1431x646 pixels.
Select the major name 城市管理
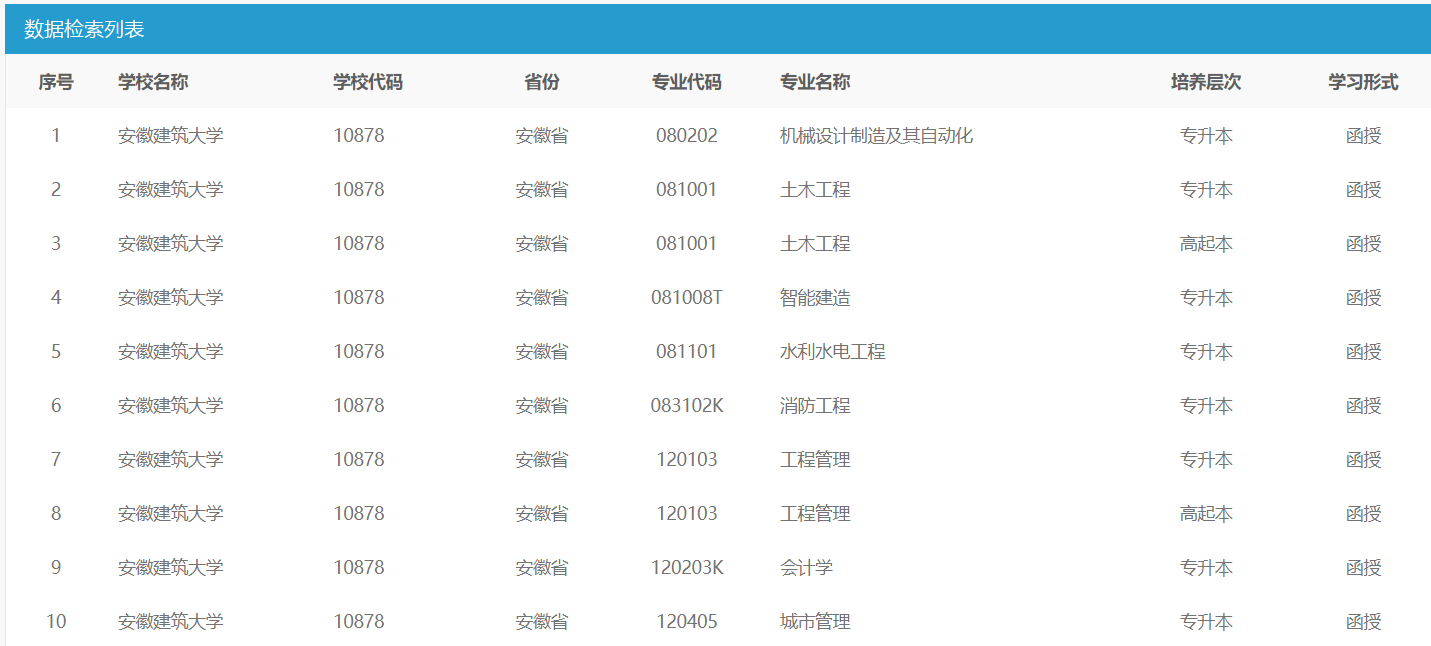click(x=815, y=621)
